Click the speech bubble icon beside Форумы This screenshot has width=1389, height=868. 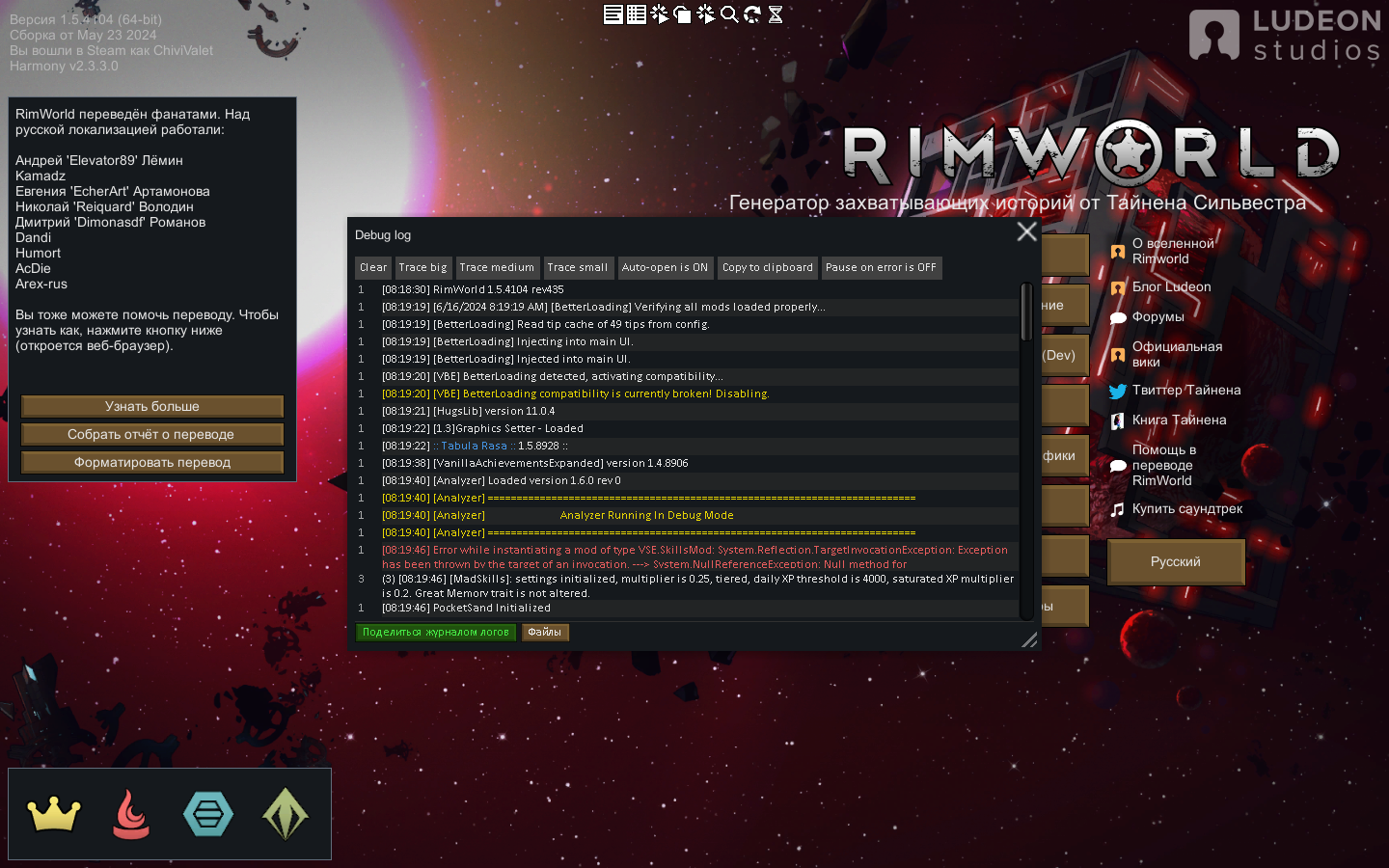(x=1118, y=317)
